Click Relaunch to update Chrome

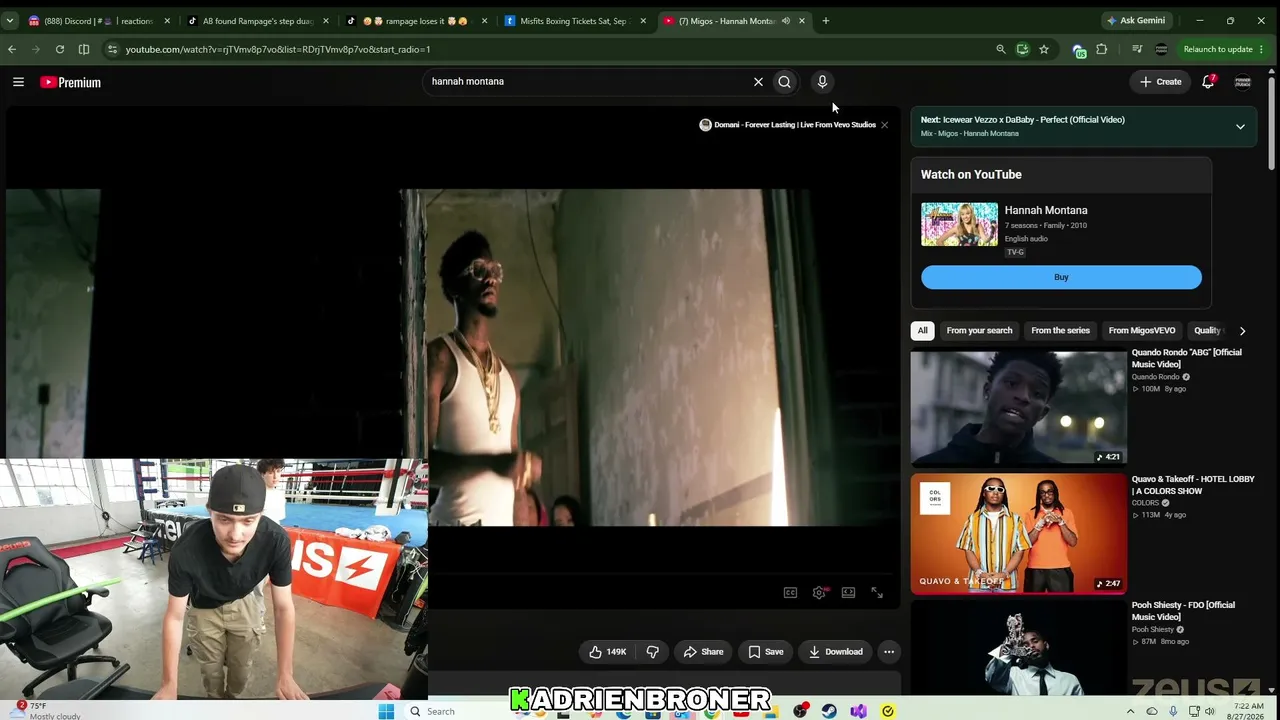1224,49
